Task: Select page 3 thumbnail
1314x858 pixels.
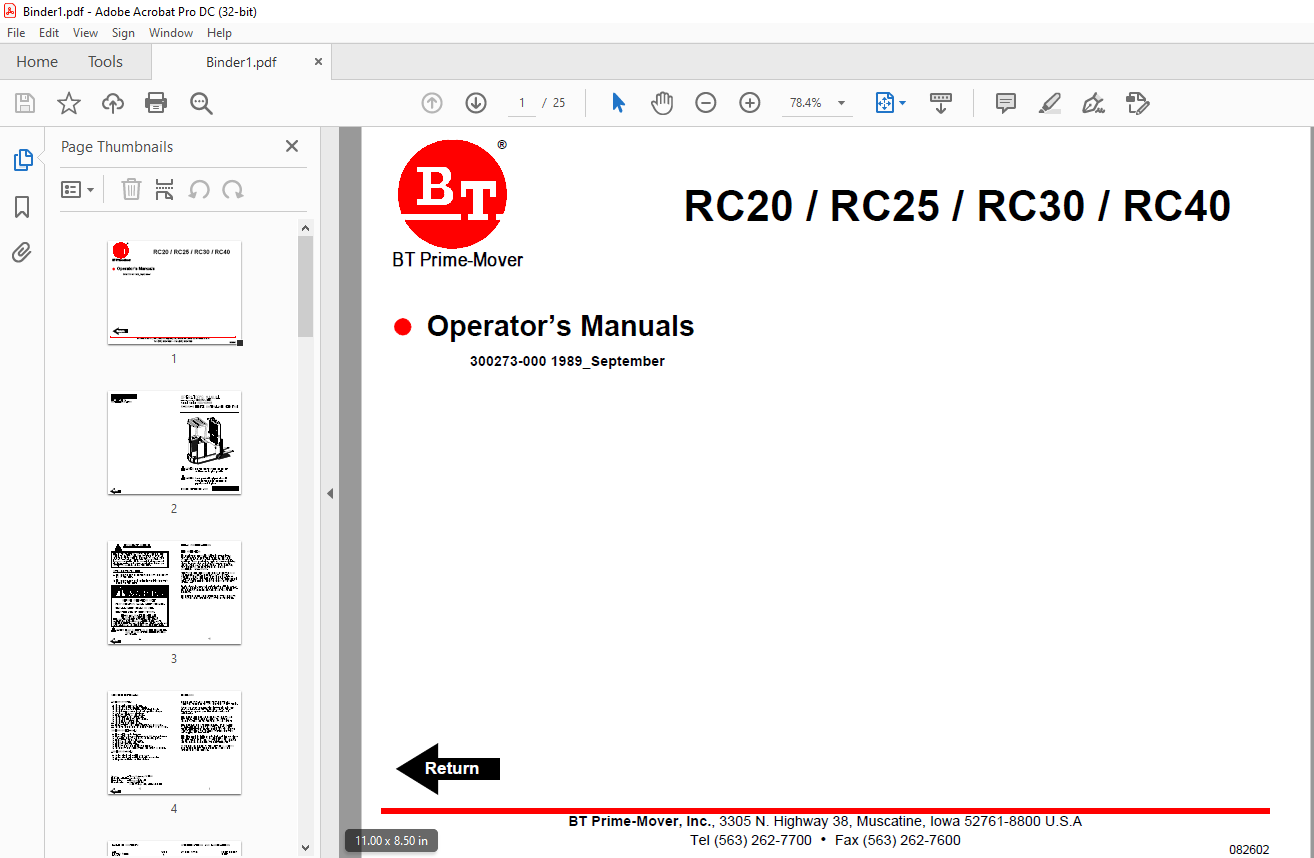Action: tap(175, 593)
